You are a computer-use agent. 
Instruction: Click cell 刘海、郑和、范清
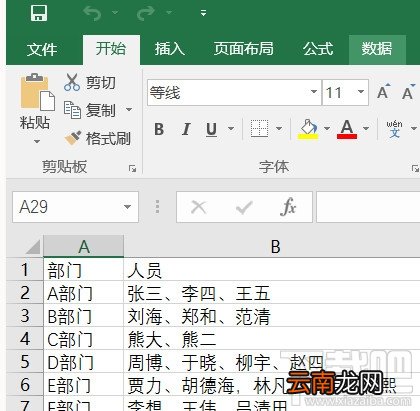272,316
